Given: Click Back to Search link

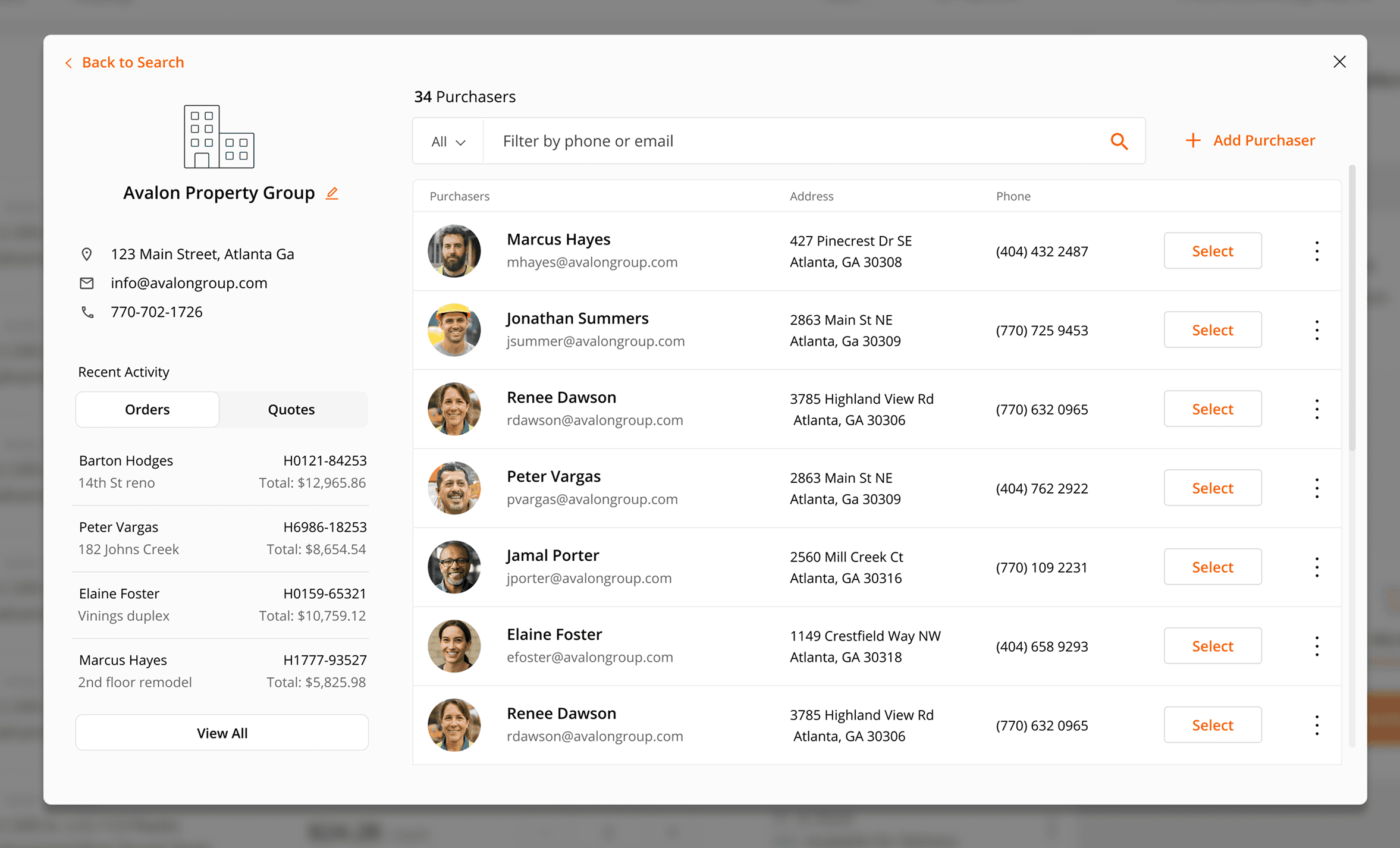Looking at the screenshot, I should point(133,62).
